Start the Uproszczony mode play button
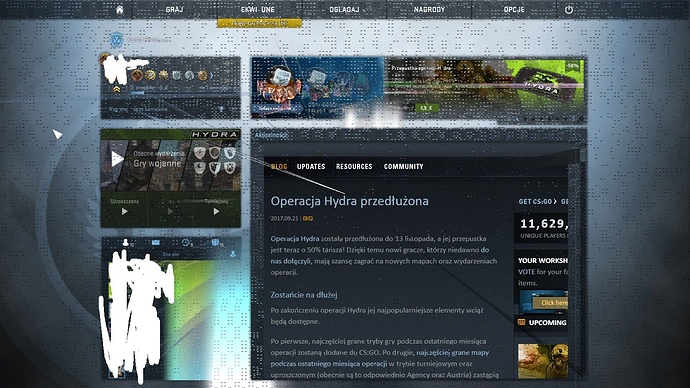Viewport: 690px width, 388px height. pyautogui.click(x=125, y=212)
